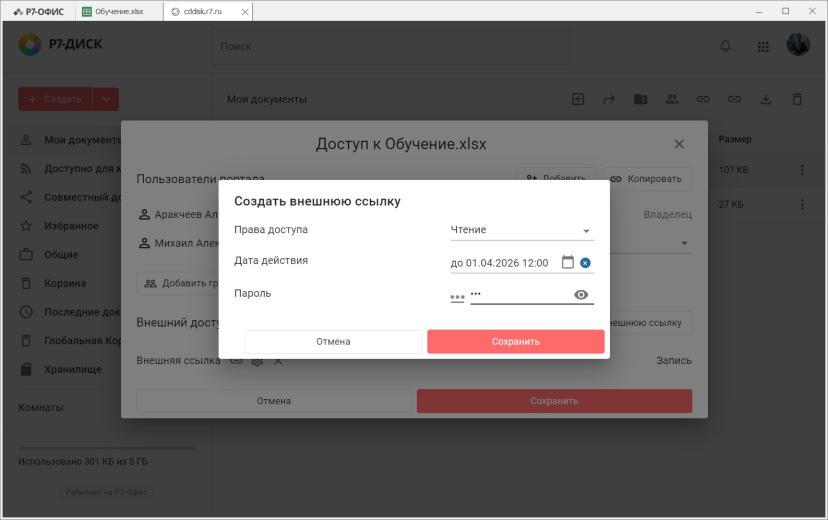Open the three-dot menu for the 107 КБ file
This screenshot has height=520, width=828.
(x=802, y=170)
